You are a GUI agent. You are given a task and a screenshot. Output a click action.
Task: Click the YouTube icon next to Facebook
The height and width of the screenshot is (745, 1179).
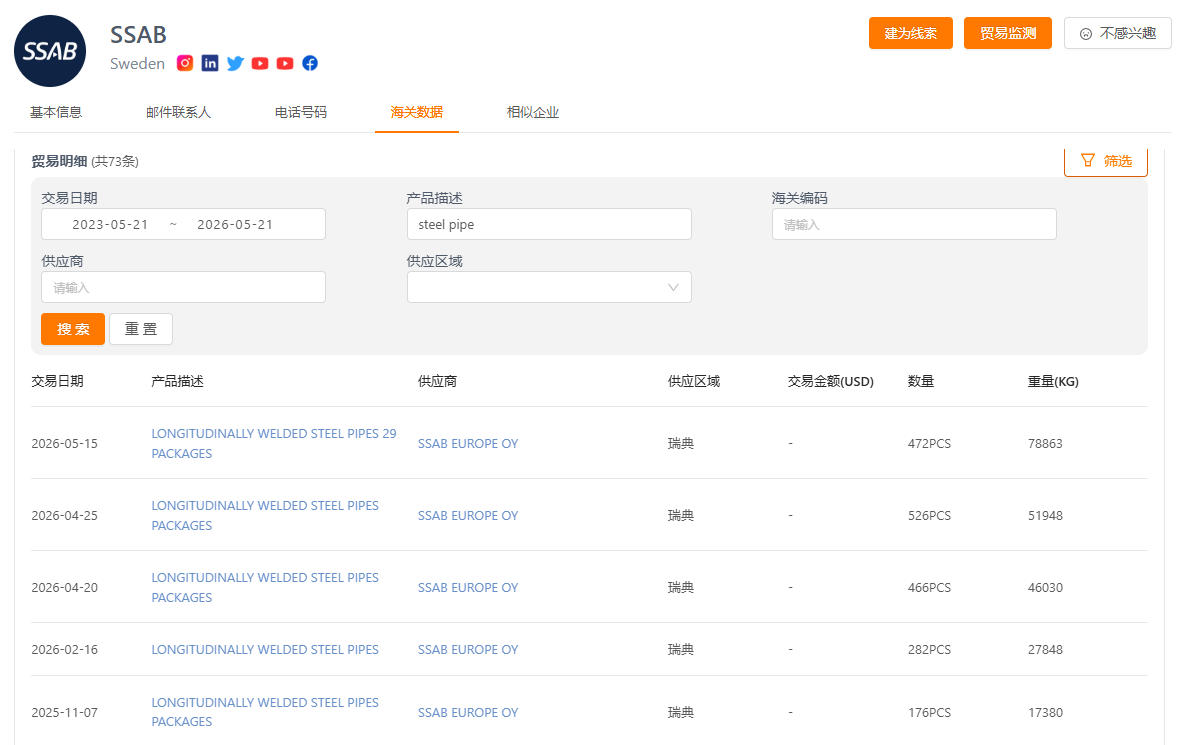(x=285, y=63)
